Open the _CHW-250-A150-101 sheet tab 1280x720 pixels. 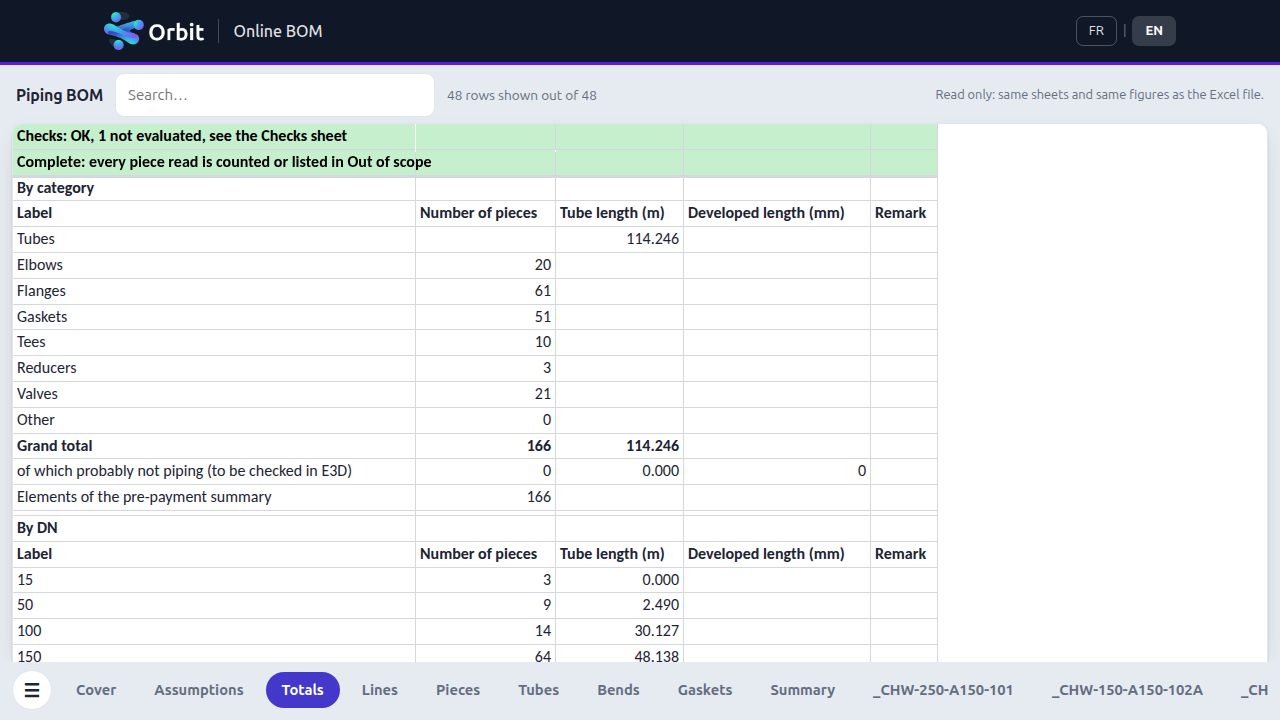pyautogui.click(x=943, y=690)
